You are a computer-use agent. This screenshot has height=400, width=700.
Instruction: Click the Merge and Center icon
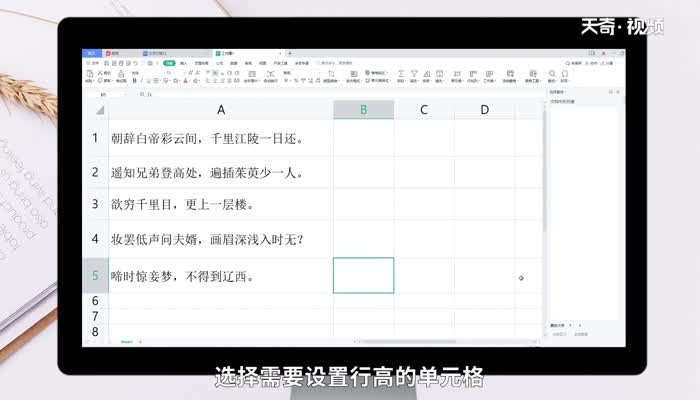click(x=252, y=74)
